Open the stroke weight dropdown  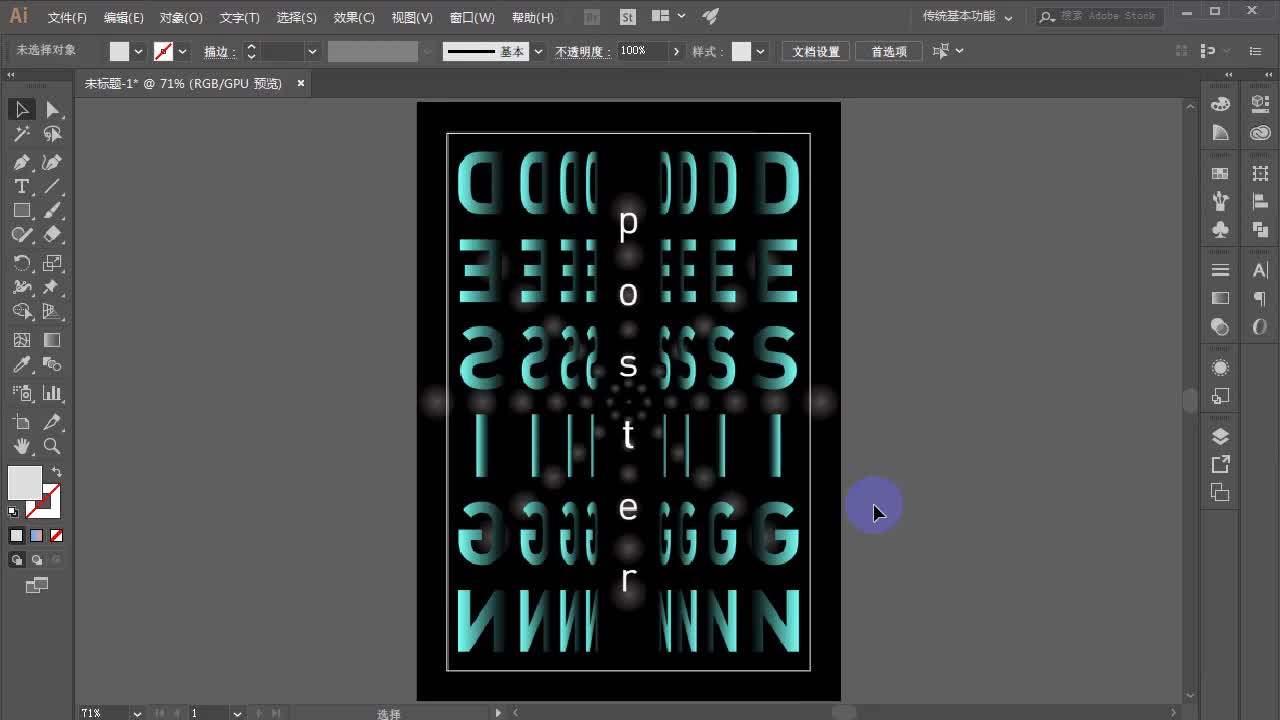click(x=312, y=51)
